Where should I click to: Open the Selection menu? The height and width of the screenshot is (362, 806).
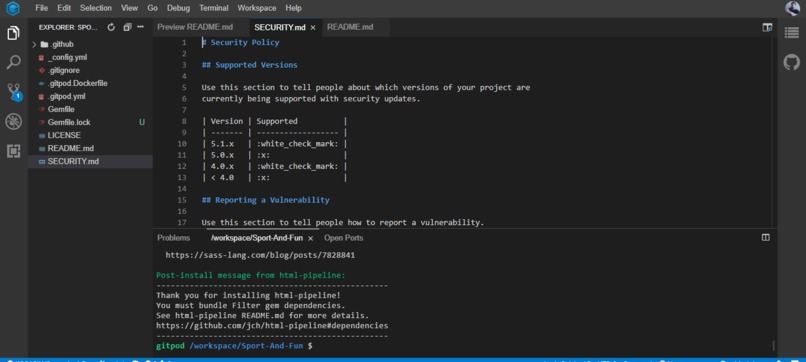tap(96, 8)
